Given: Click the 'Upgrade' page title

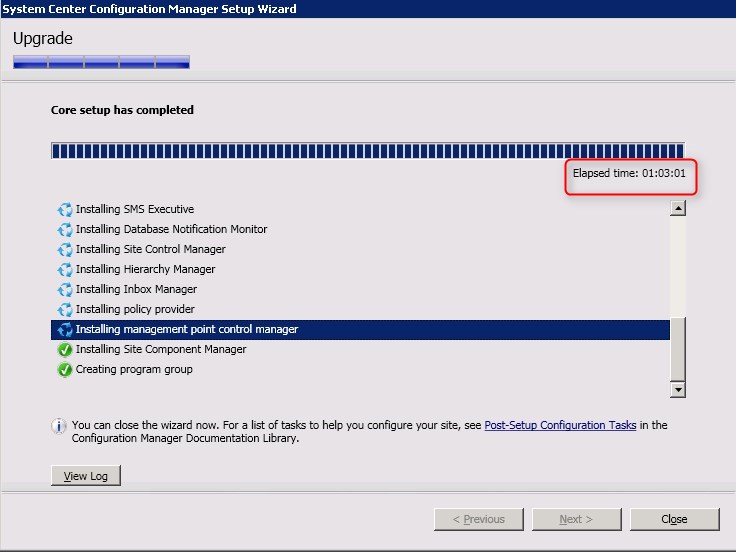Looking at the screenshot, I should (43, 38).
